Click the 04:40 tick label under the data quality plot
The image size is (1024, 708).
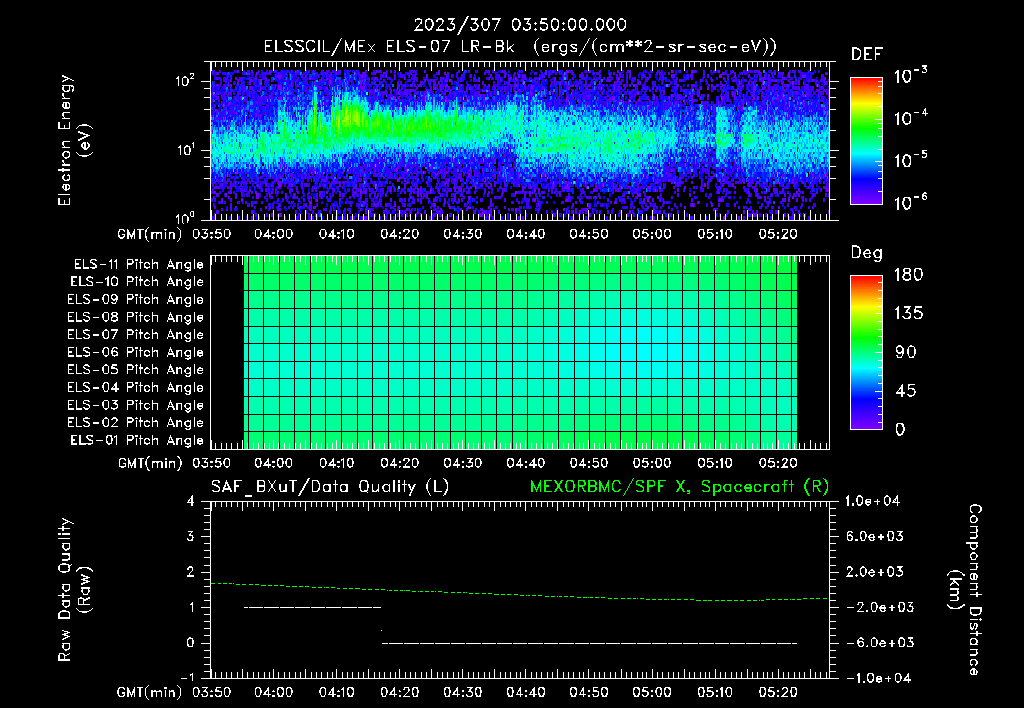526,692
